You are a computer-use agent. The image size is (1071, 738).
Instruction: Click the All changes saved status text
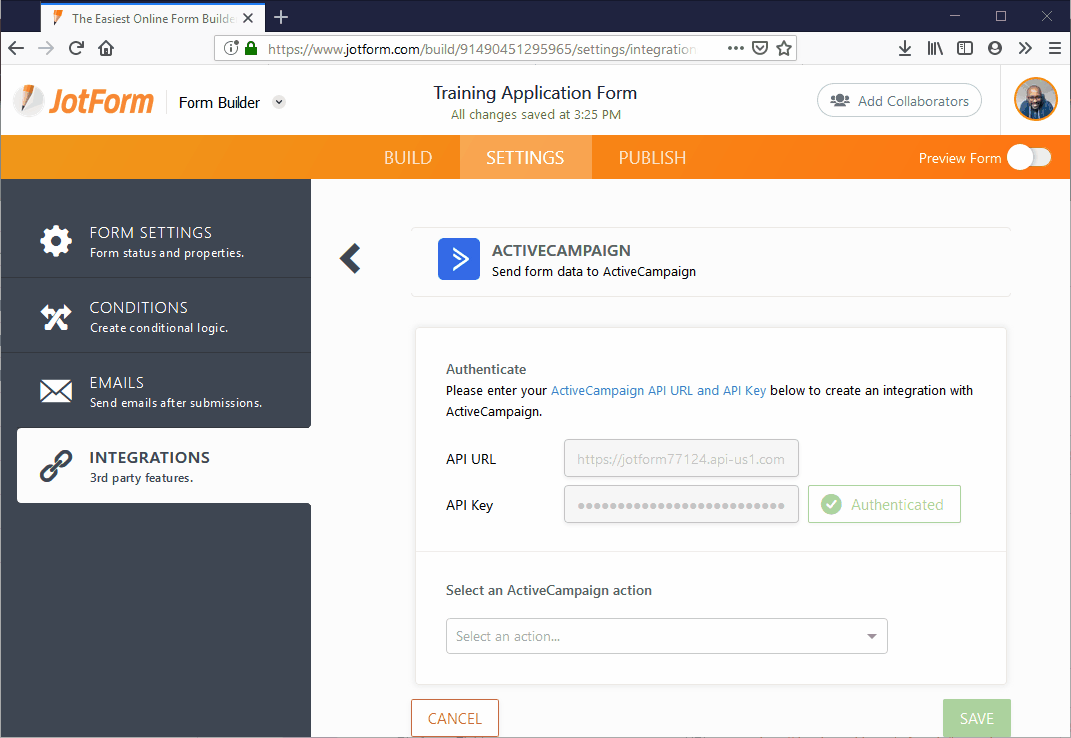click(x=536, y=115)
